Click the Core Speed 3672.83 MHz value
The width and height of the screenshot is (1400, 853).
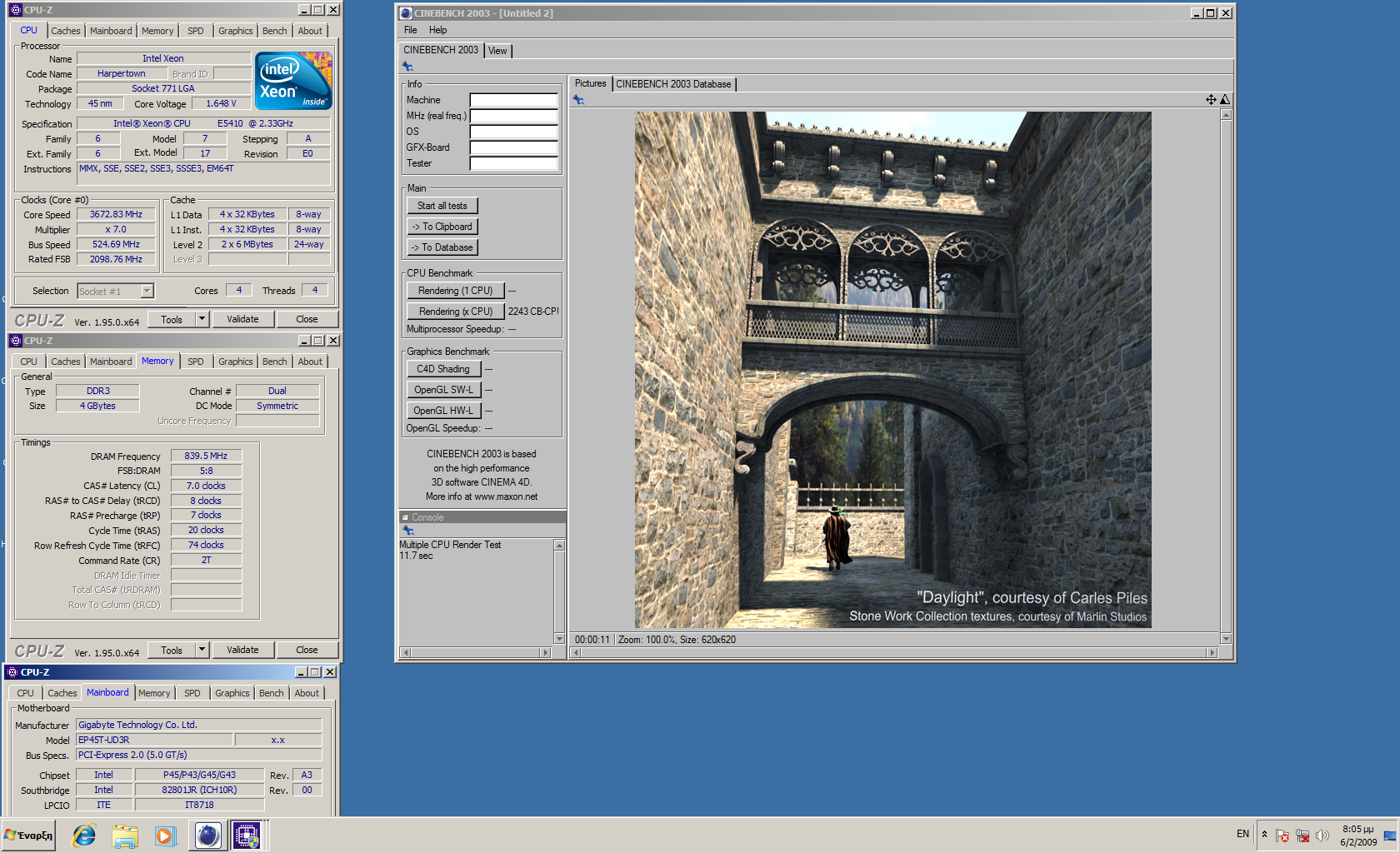(x=116, y=214)
